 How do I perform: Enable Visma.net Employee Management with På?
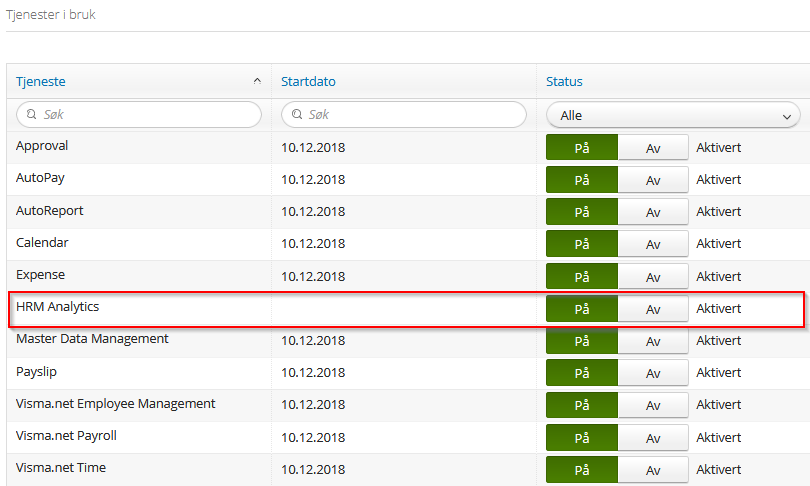click(582, 405)
